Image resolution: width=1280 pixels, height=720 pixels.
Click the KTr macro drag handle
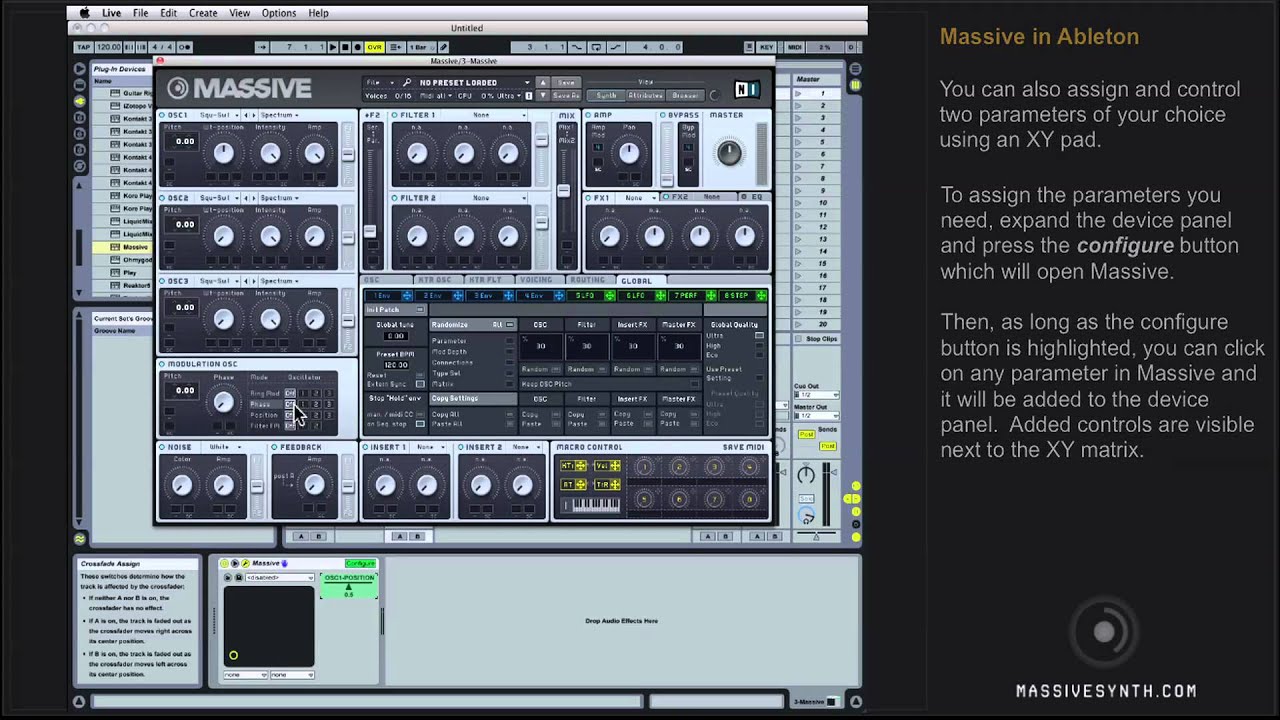580,466
